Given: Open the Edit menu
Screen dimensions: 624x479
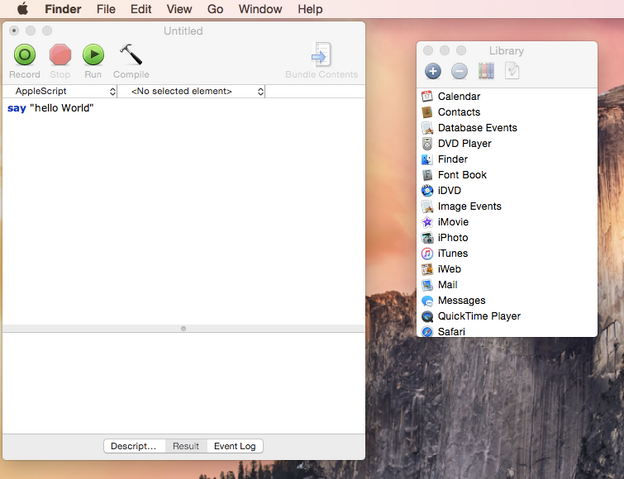Looking at the screenshot, I should [141, 9].
